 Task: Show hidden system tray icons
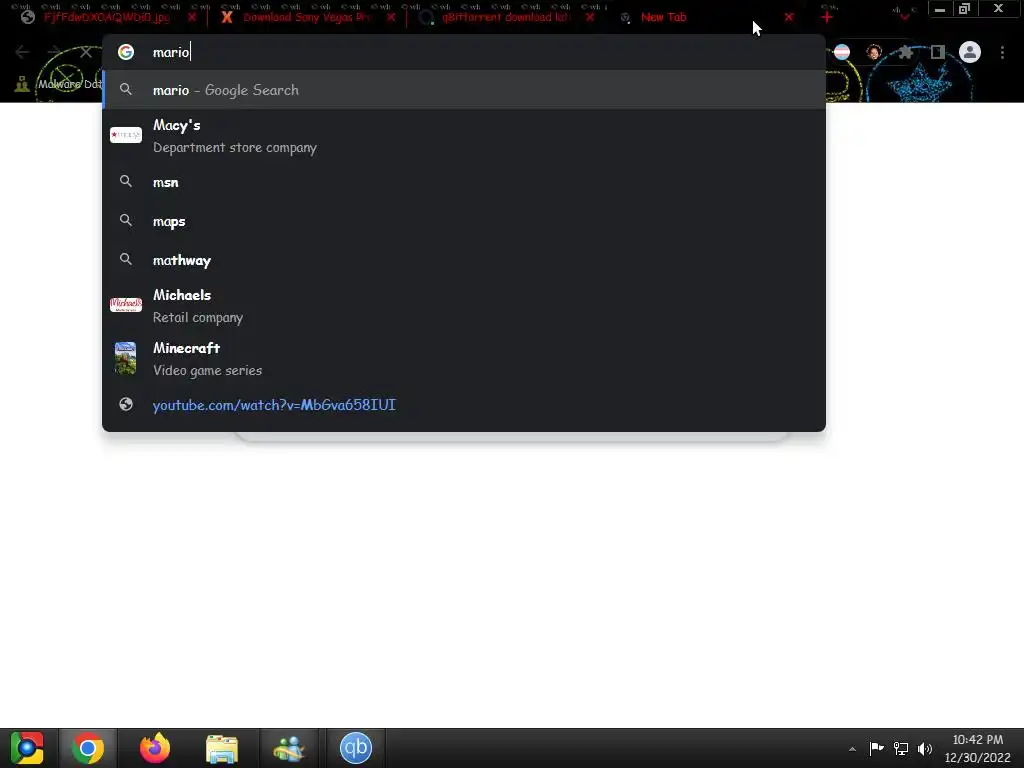(852, 749)
